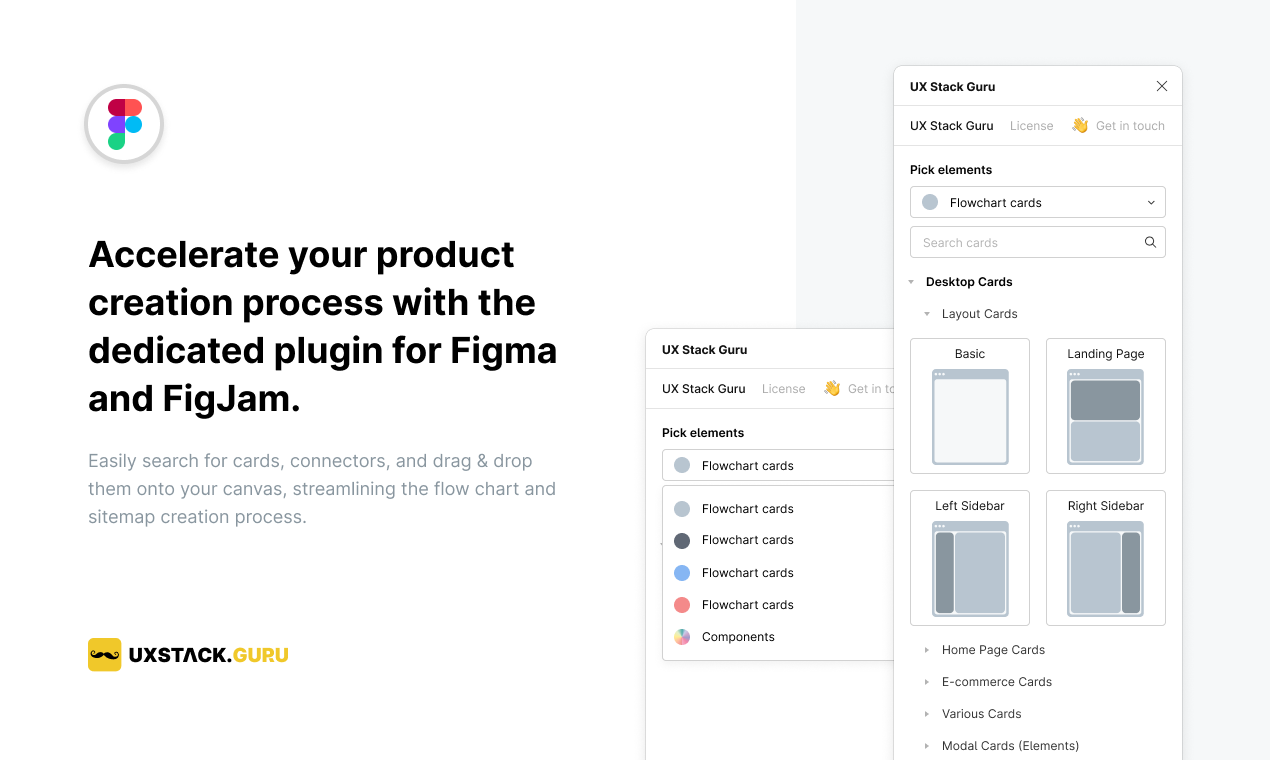Viewport: 1270px width, 760px height.
Task: Click the UX Stack Guru title of front panel
Action: click(953, 87)
